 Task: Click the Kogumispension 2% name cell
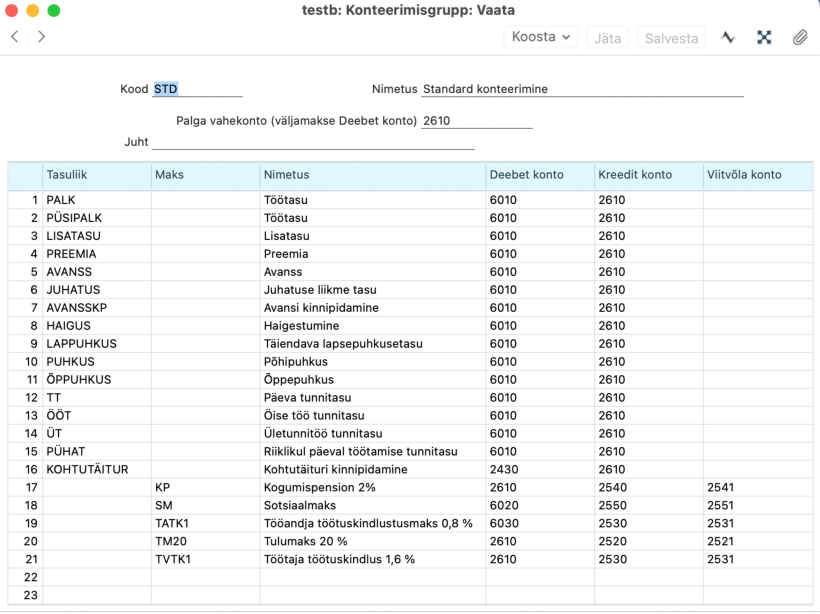point(373,487)
